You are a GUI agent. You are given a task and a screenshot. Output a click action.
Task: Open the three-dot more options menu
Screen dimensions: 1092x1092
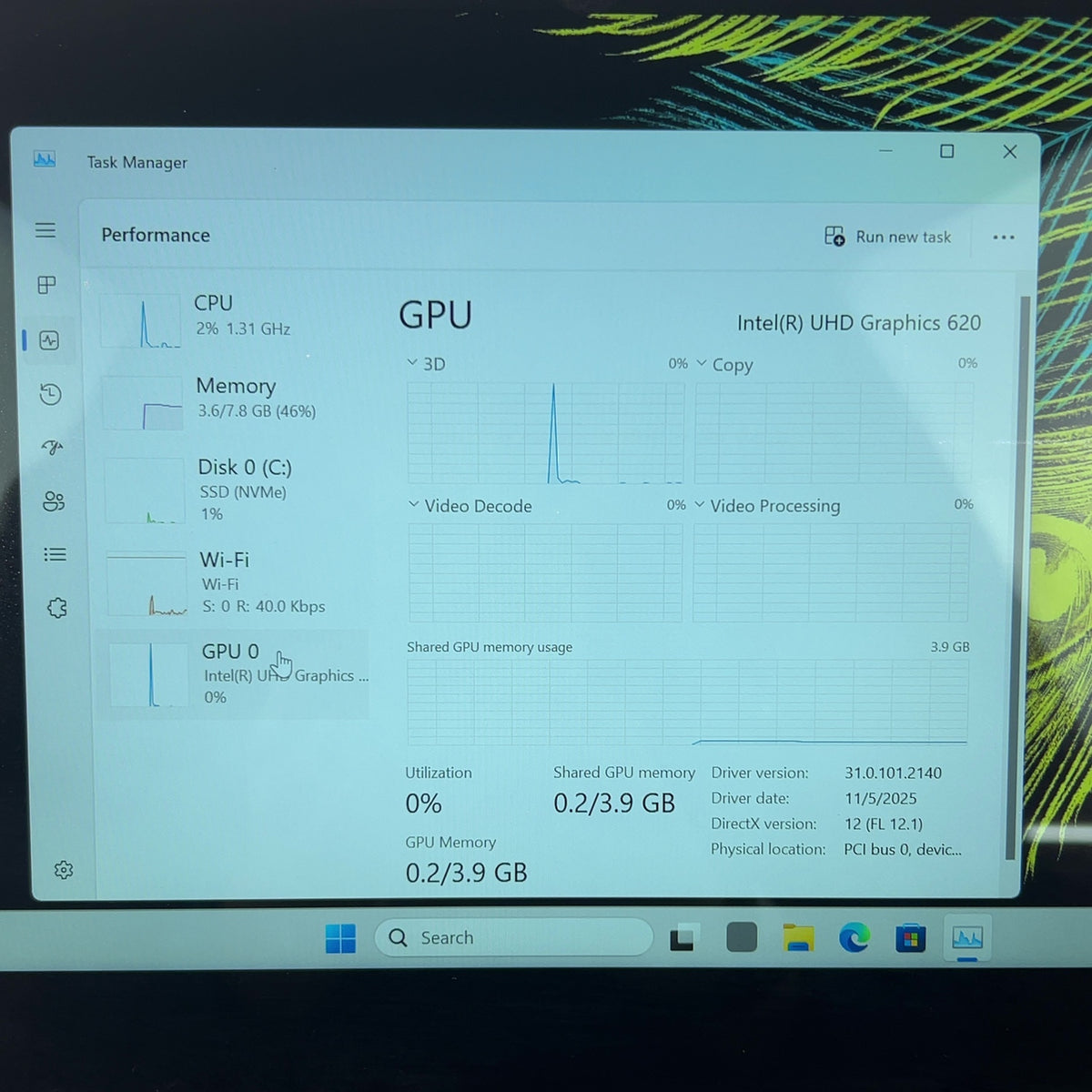pyautogui.click(x=1004, y=238)
